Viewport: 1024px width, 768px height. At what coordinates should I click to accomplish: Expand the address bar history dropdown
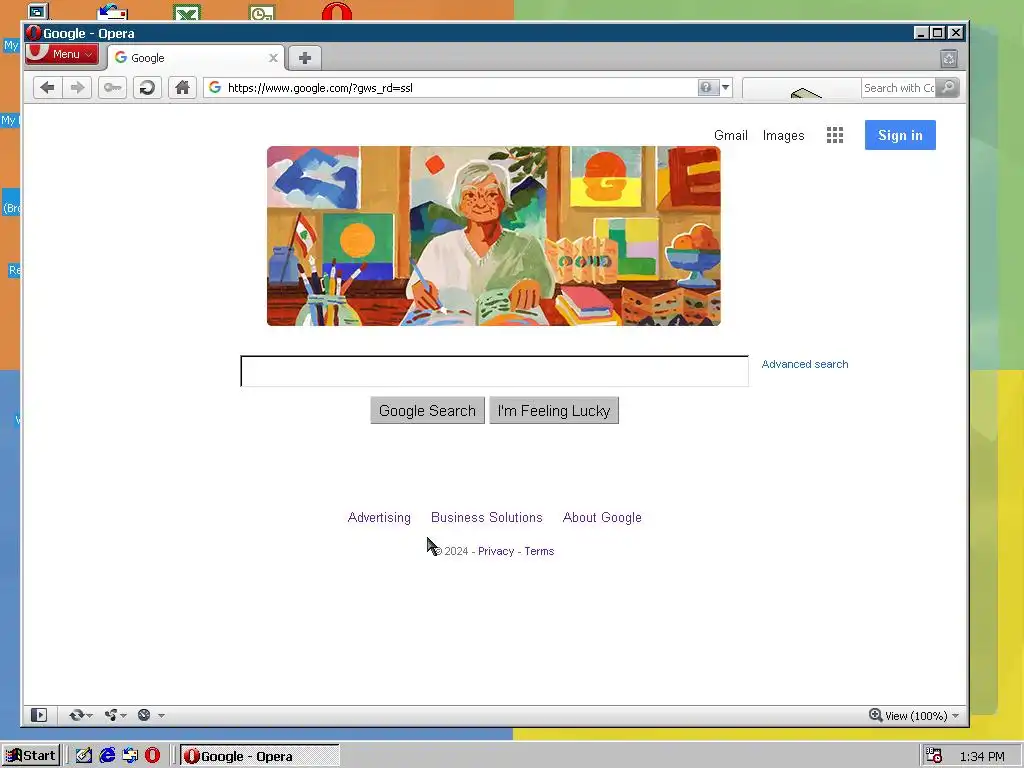[725, 88]
